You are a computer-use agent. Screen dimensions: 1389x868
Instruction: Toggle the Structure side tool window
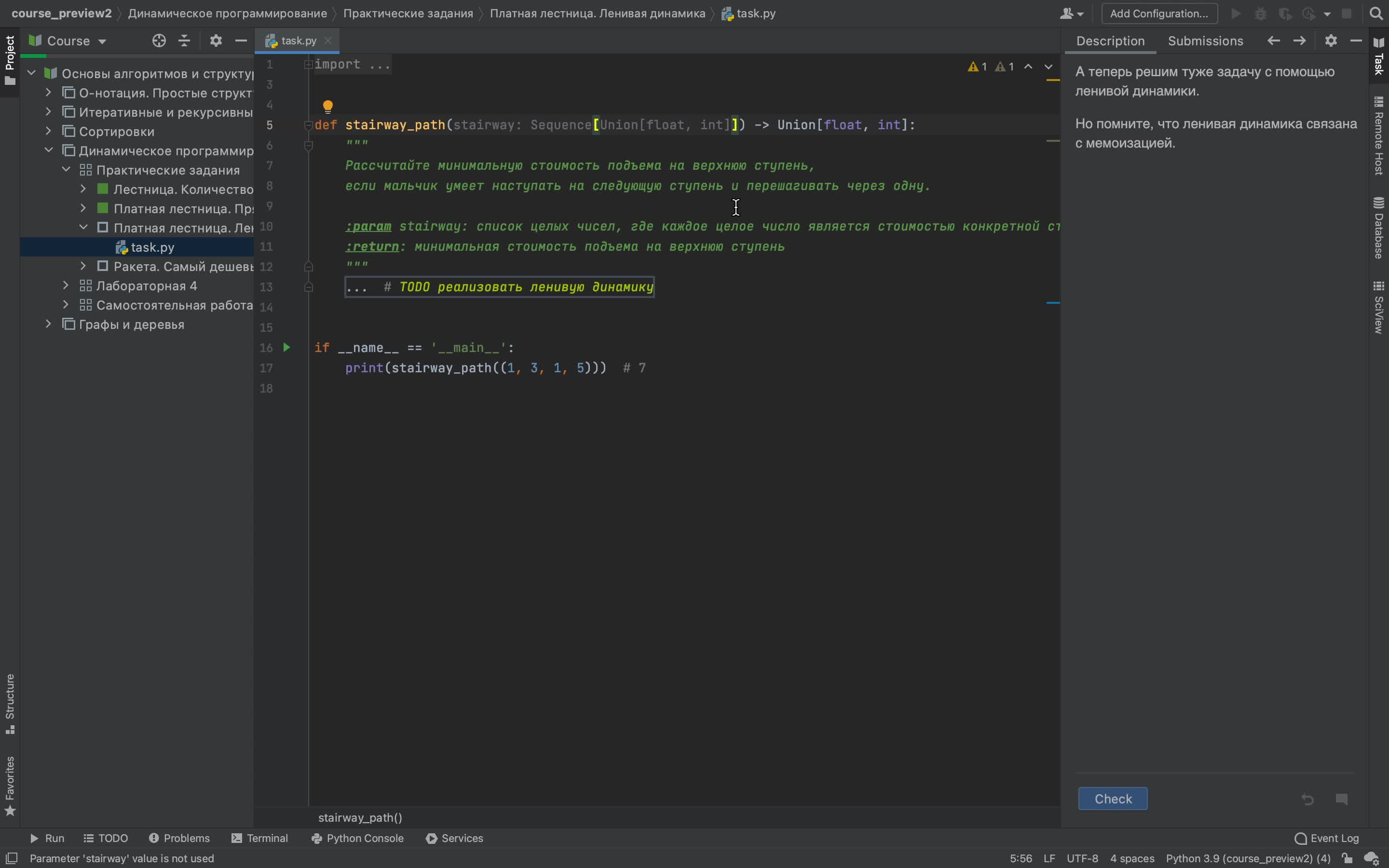(x=10, y=704)
